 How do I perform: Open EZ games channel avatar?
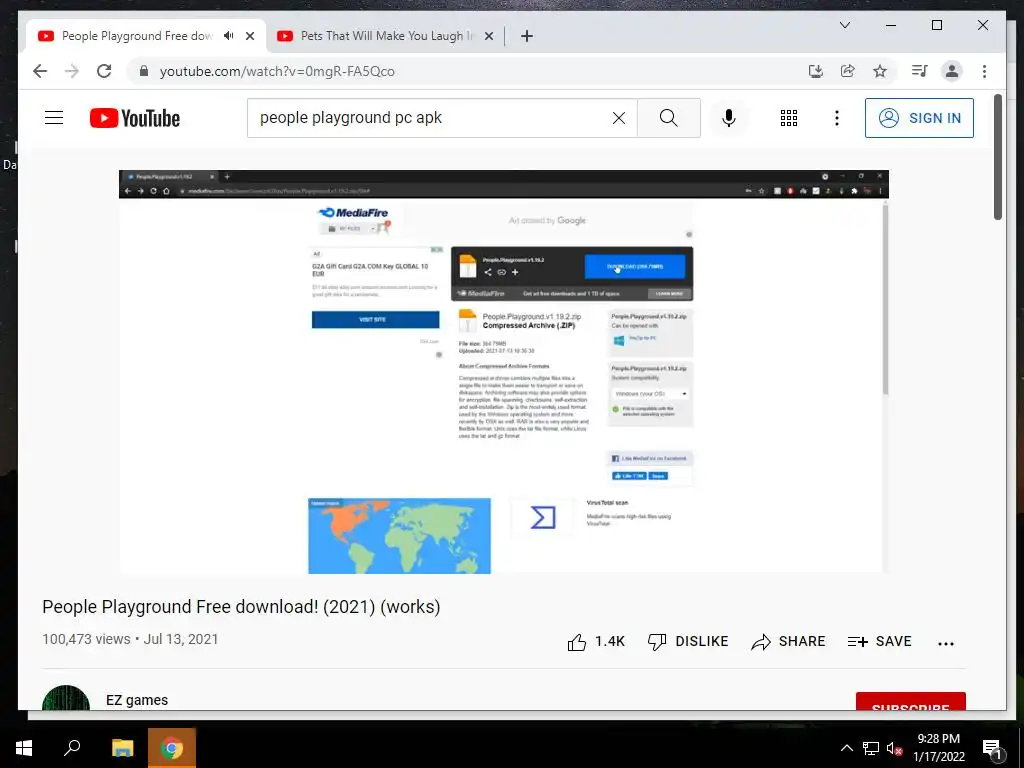[x=66, y=697]
